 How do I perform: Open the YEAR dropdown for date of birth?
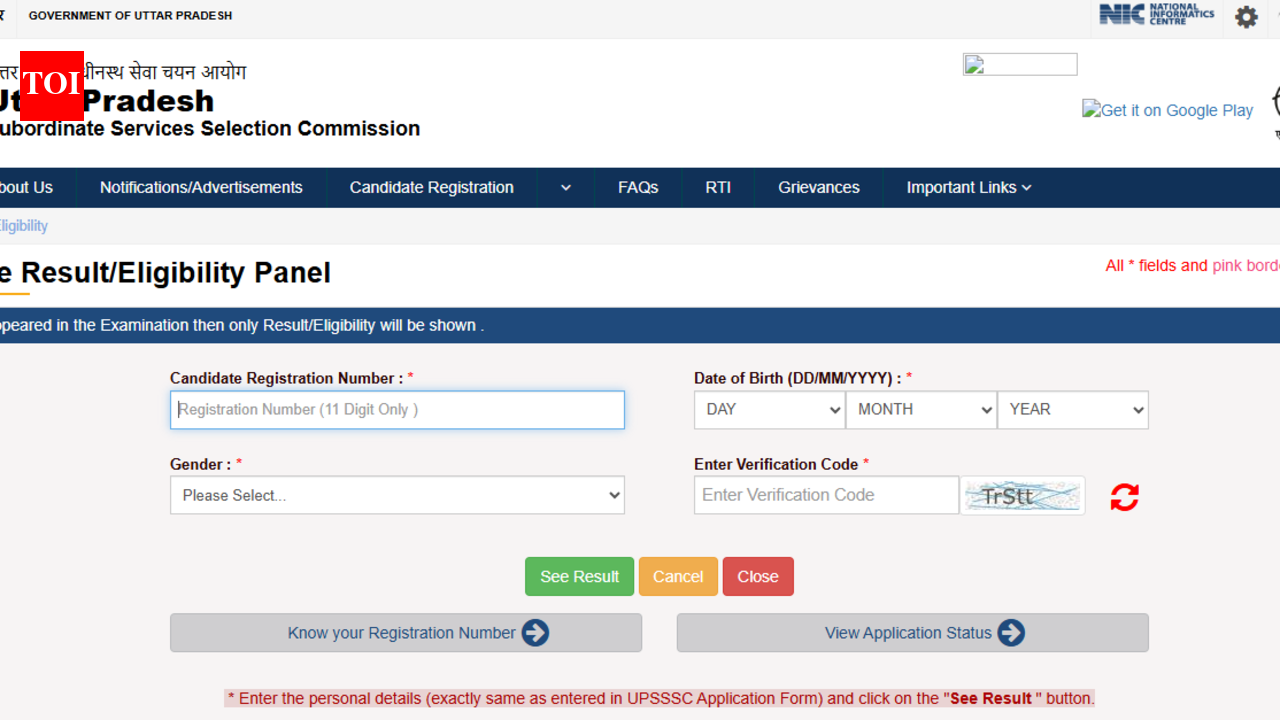click(x=1072, y=410)
